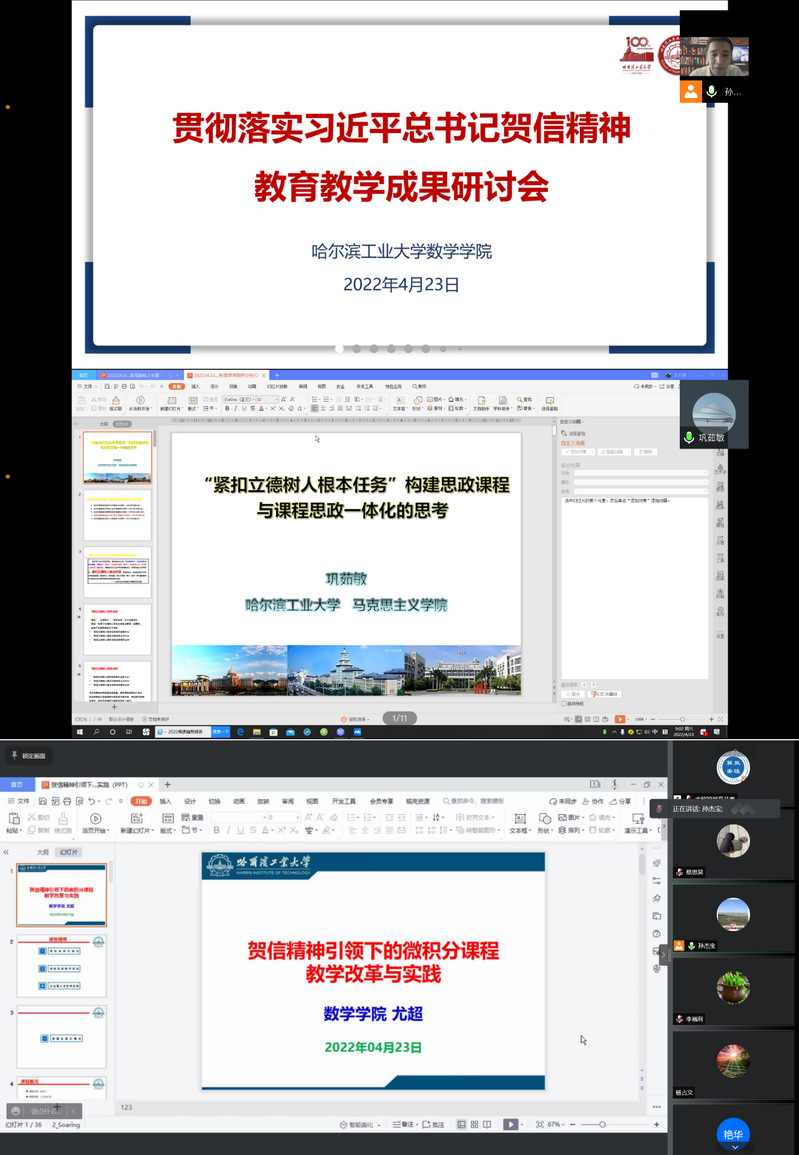Image resolution: width=799 pixels, height=1155 pixels.
Task: Toggle 巩茹敏's green microphone icon
Action: coord(689,438)
